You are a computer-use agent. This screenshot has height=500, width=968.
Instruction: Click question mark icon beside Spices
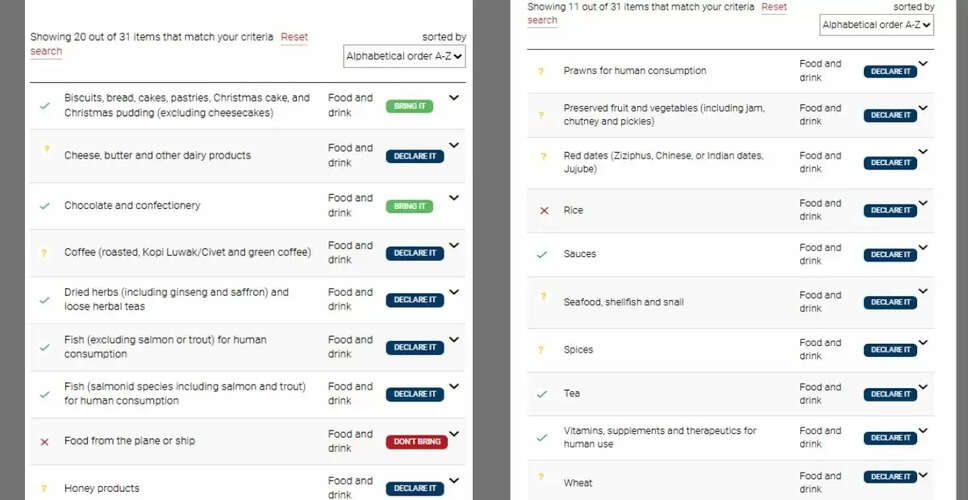point(541,349)
